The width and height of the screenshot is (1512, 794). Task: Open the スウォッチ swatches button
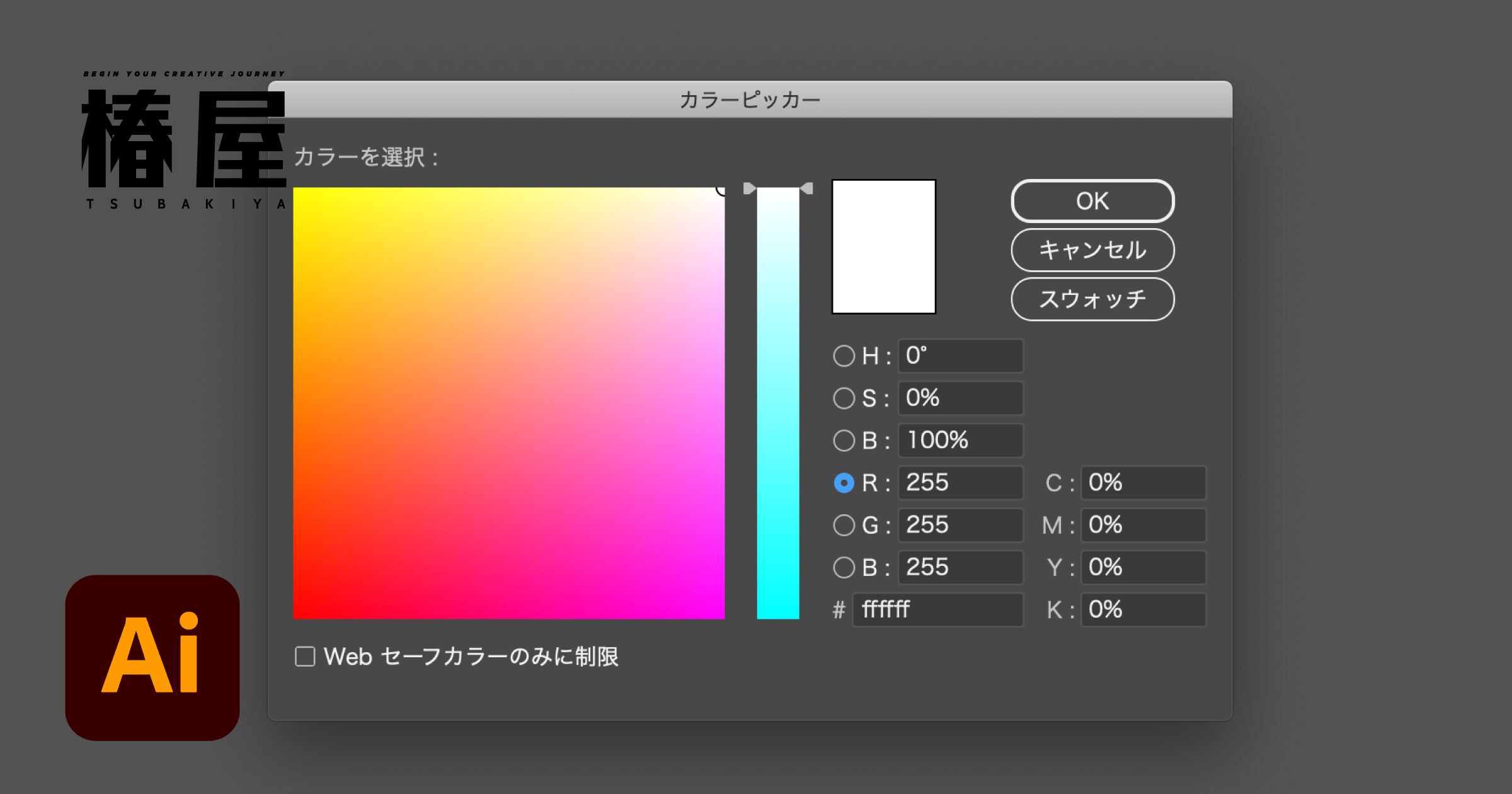pos(1092,299)
